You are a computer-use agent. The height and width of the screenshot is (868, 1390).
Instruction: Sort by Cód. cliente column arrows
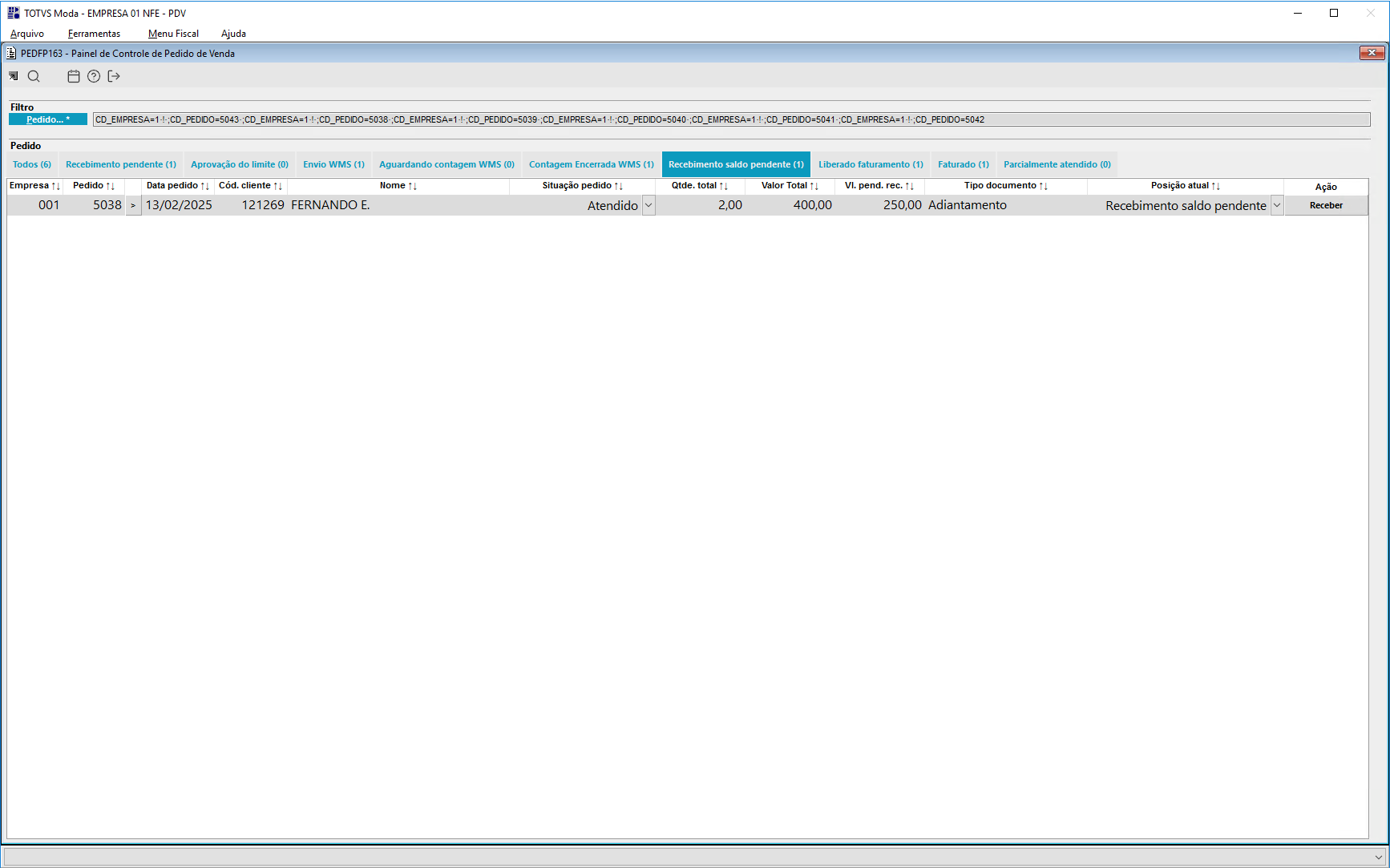tap(278, 186)
